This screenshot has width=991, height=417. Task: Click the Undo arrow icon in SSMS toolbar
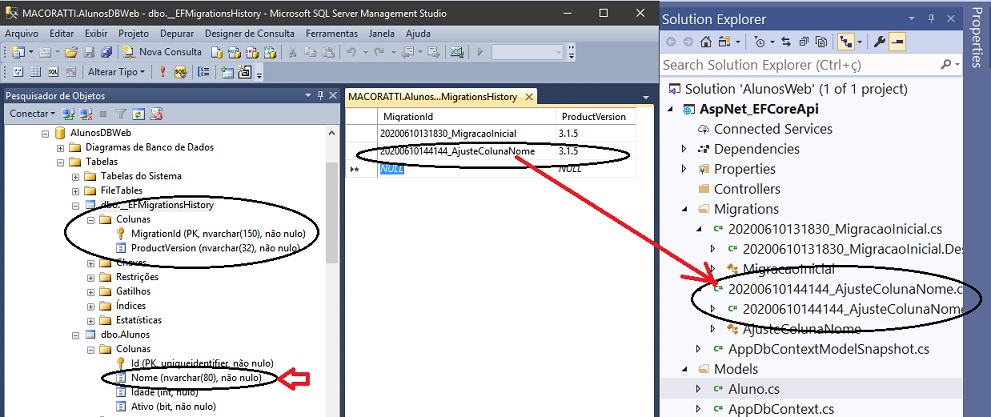click(x=352, y=52)
